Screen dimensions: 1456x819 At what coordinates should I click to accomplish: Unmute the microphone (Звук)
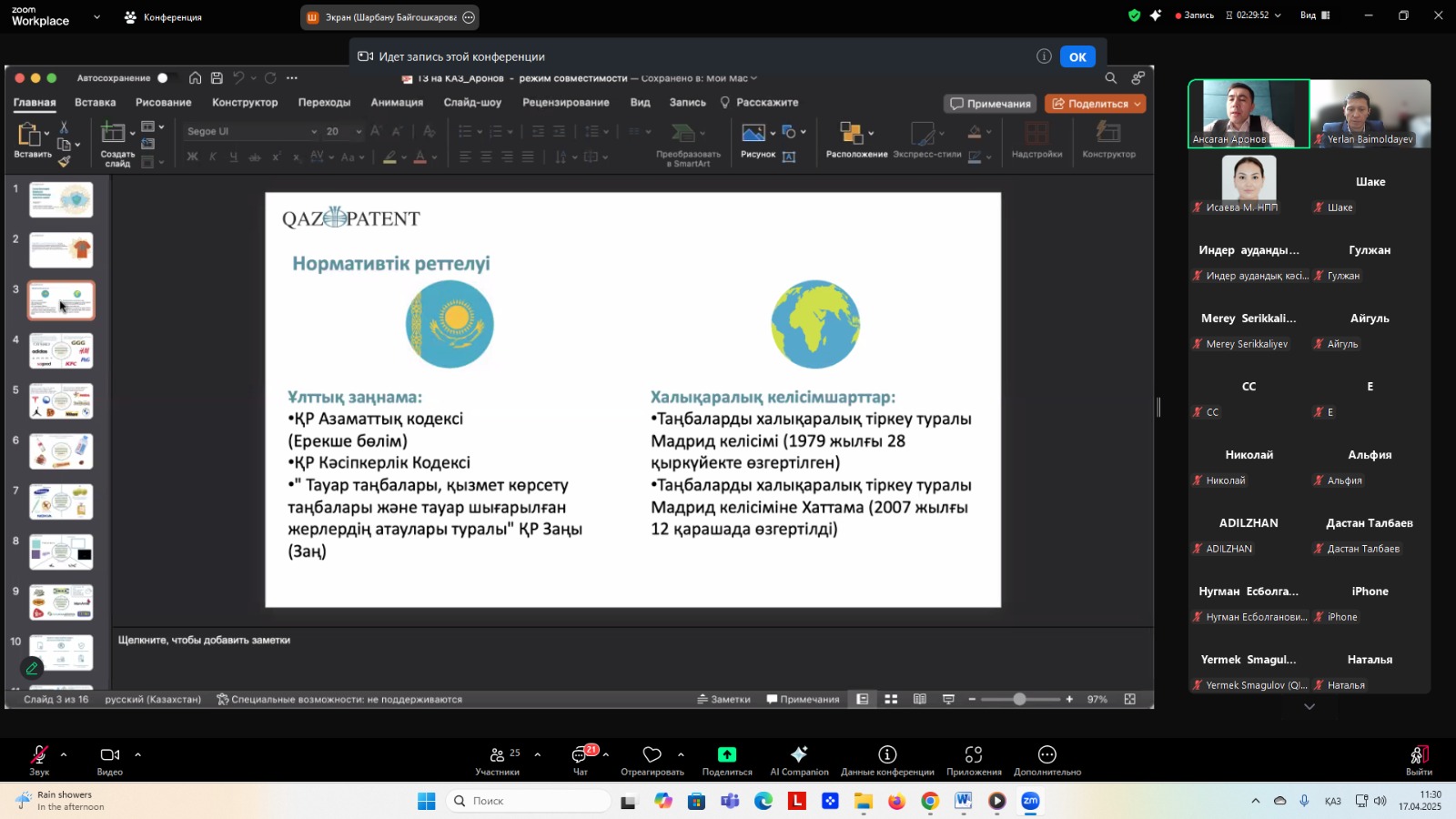[x=39, y=755]
